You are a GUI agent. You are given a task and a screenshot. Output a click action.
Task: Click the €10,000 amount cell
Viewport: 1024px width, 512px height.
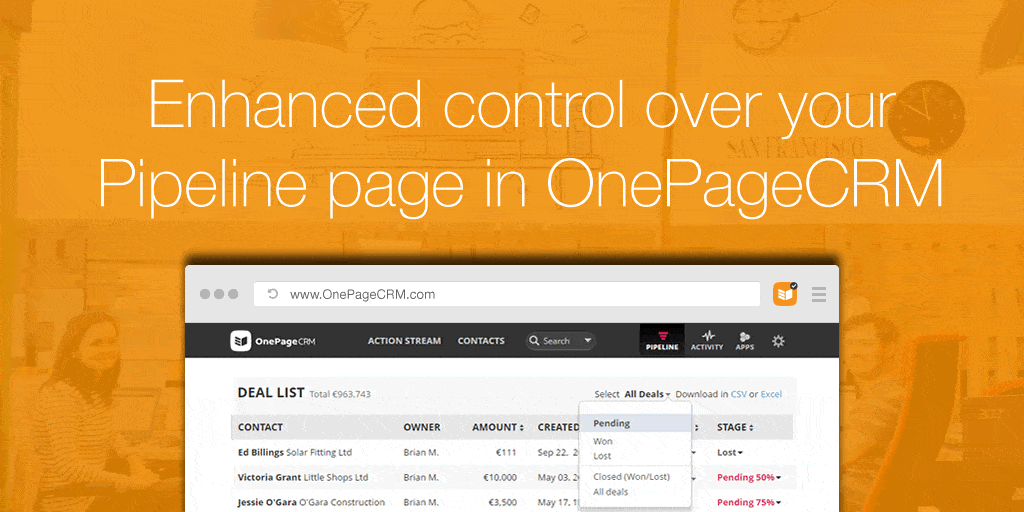click(500, 477)
